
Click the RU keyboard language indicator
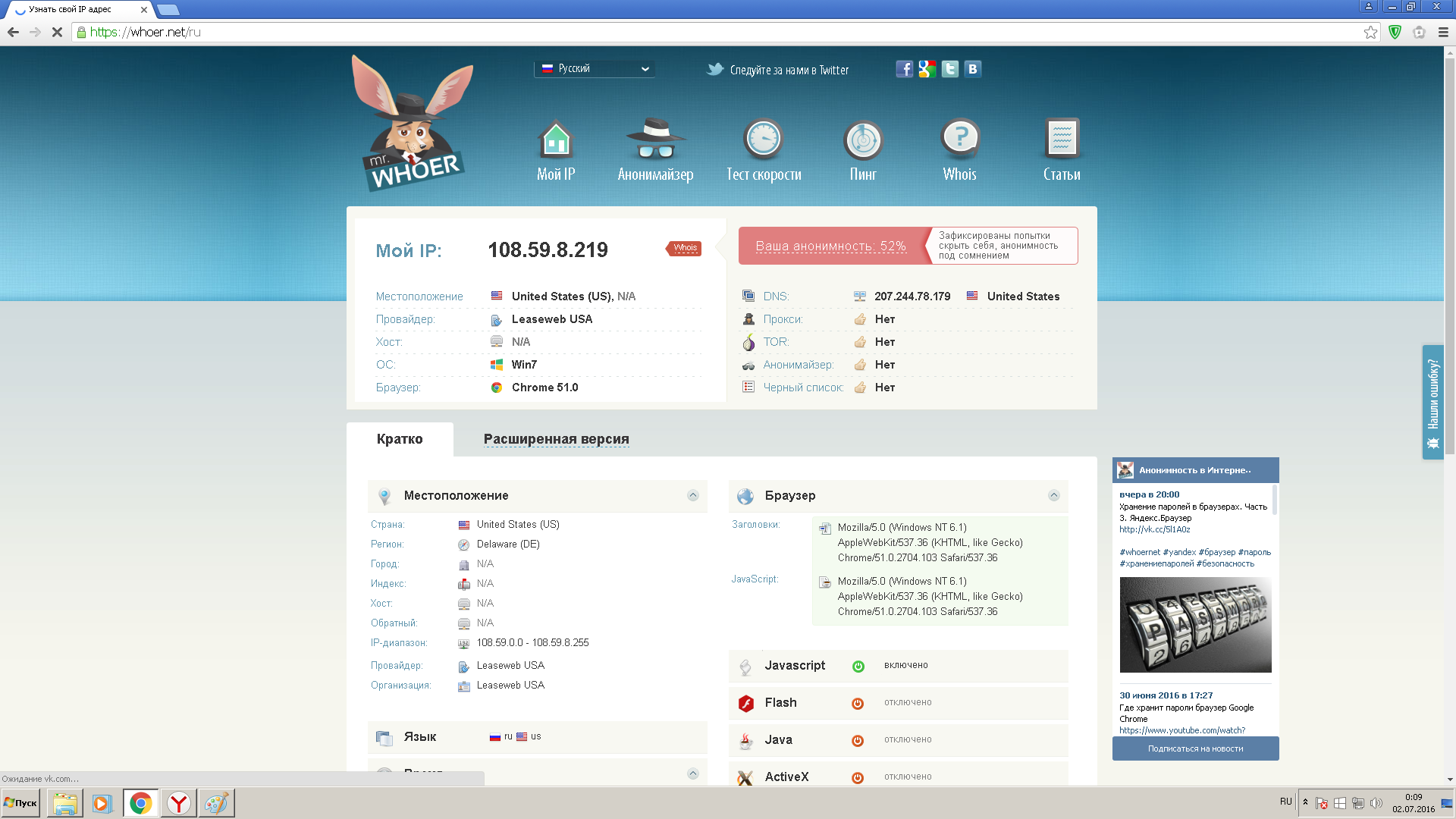[x=1285, y=802]
